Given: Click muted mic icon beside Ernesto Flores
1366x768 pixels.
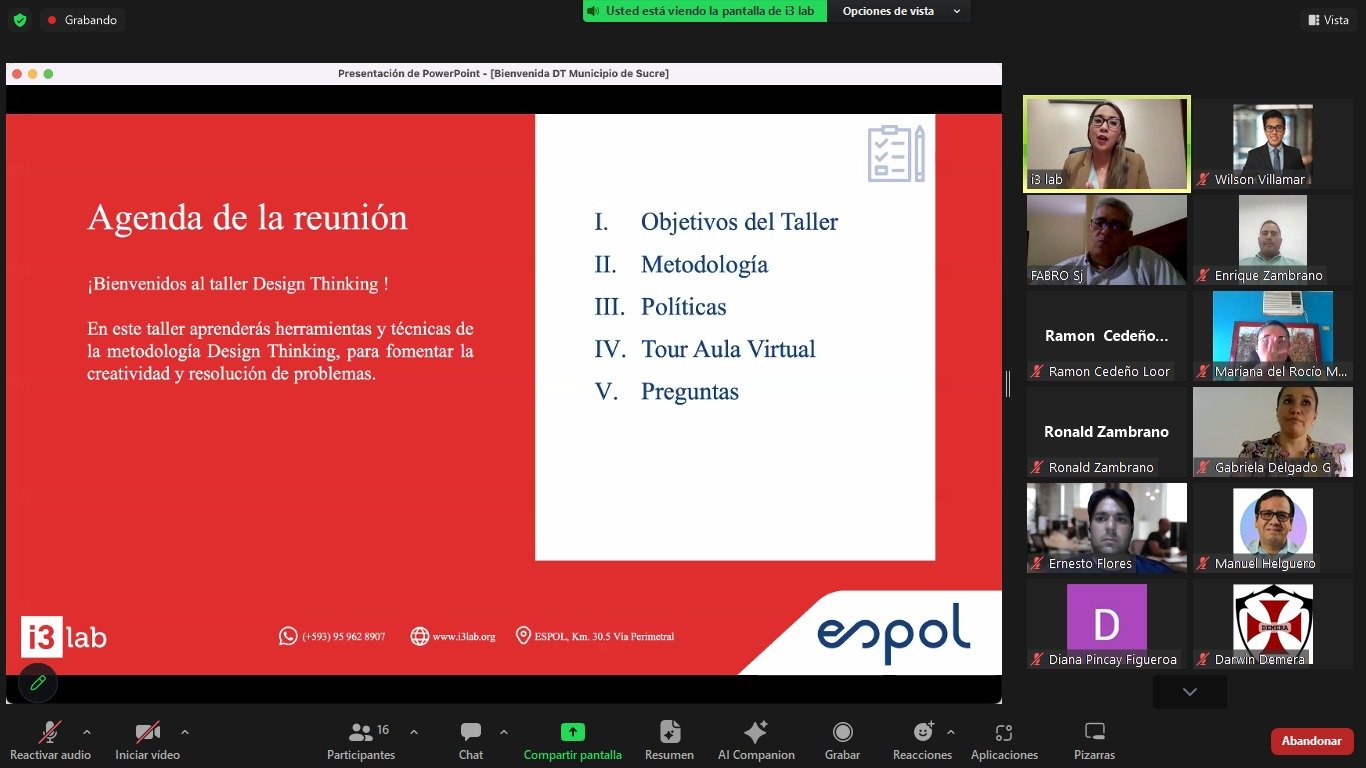Looking at the screenshot, I should pos(1039,564).
